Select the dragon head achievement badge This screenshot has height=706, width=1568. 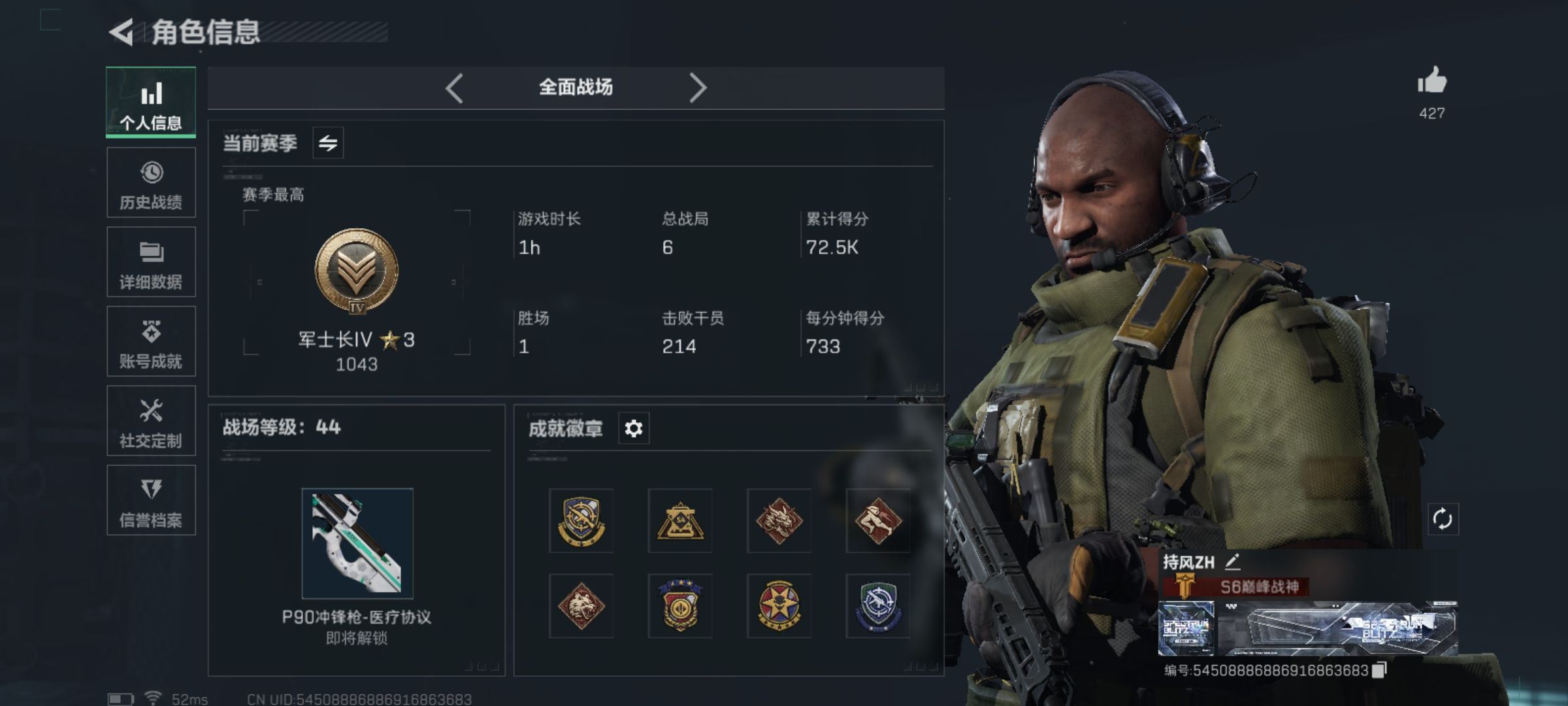point(779,521)
